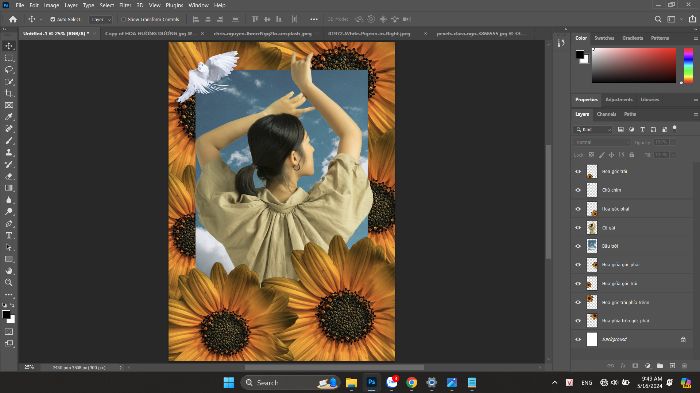Open the layer blend mode dropdown

coord(601,142)
